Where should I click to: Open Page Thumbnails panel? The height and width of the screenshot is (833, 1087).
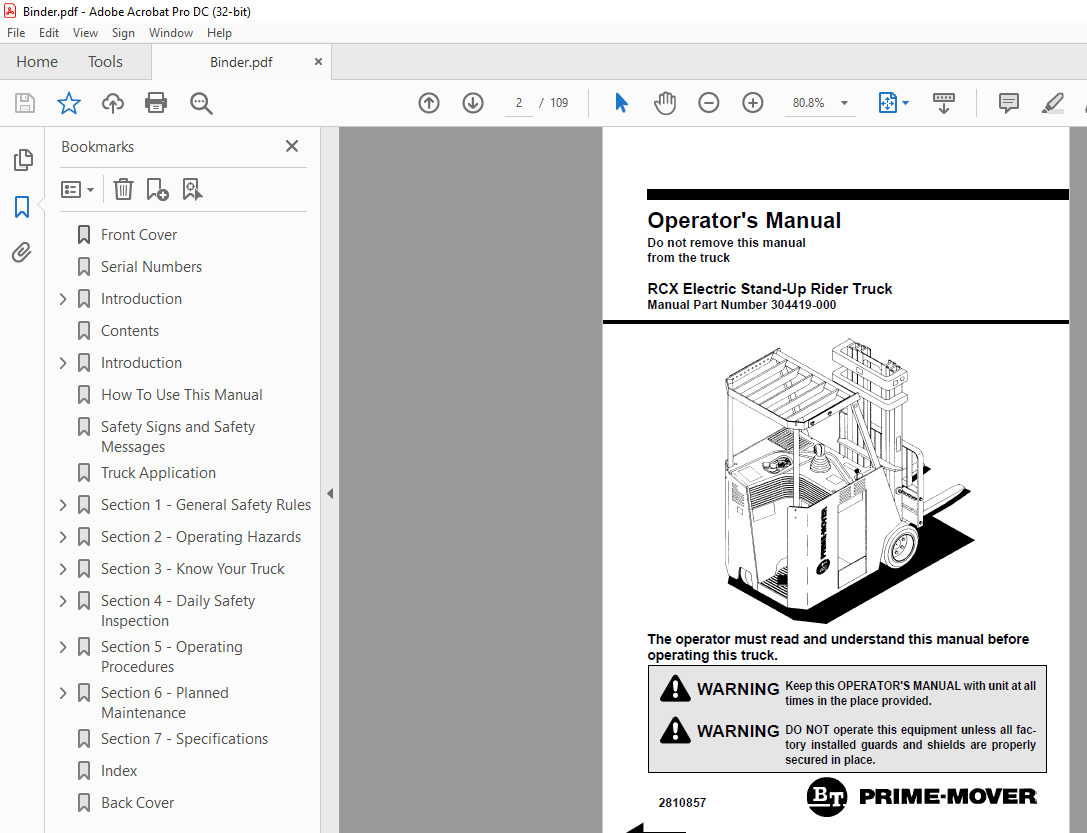23,159
